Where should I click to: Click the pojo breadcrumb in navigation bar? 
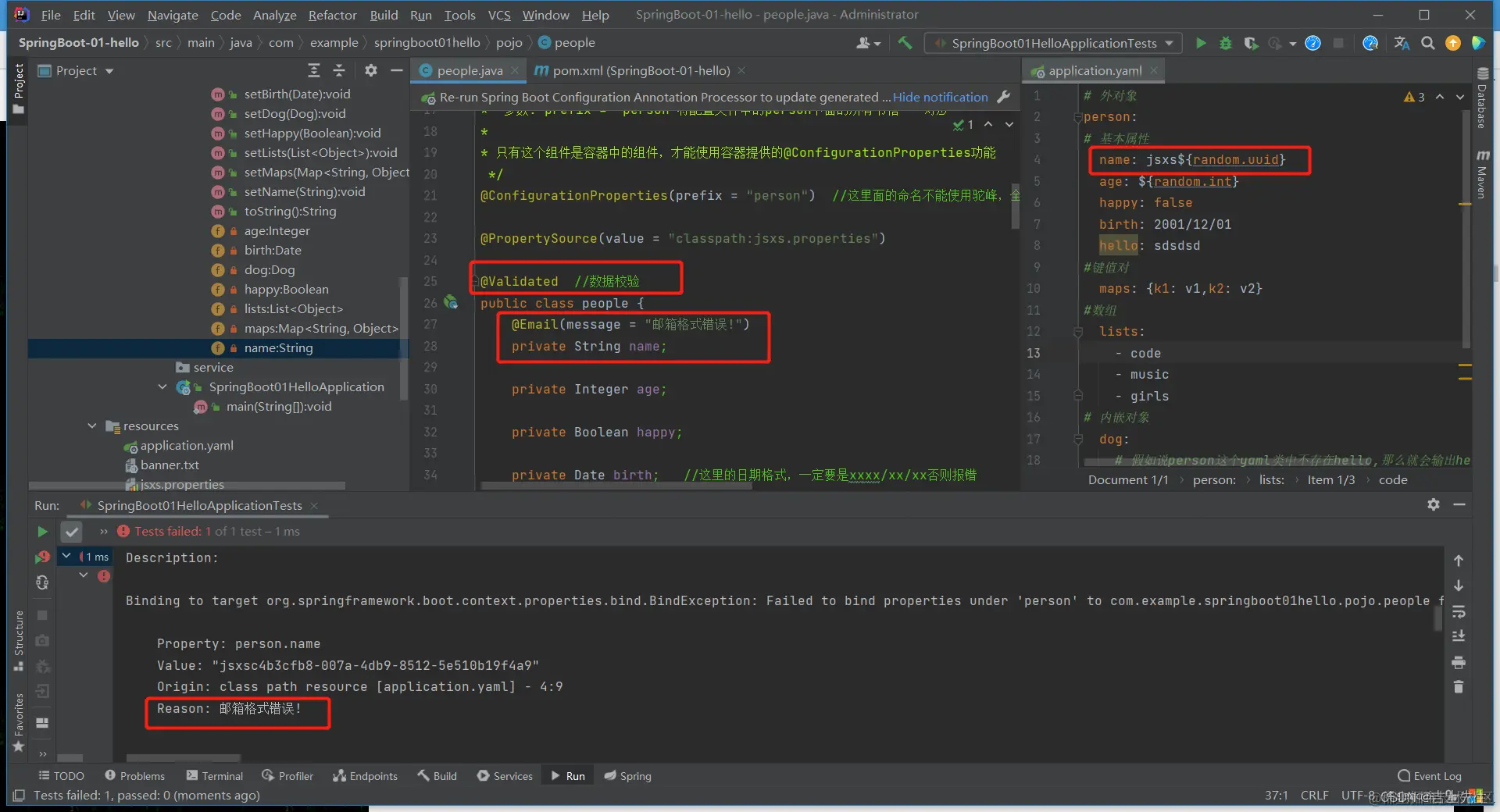point(509,43)
